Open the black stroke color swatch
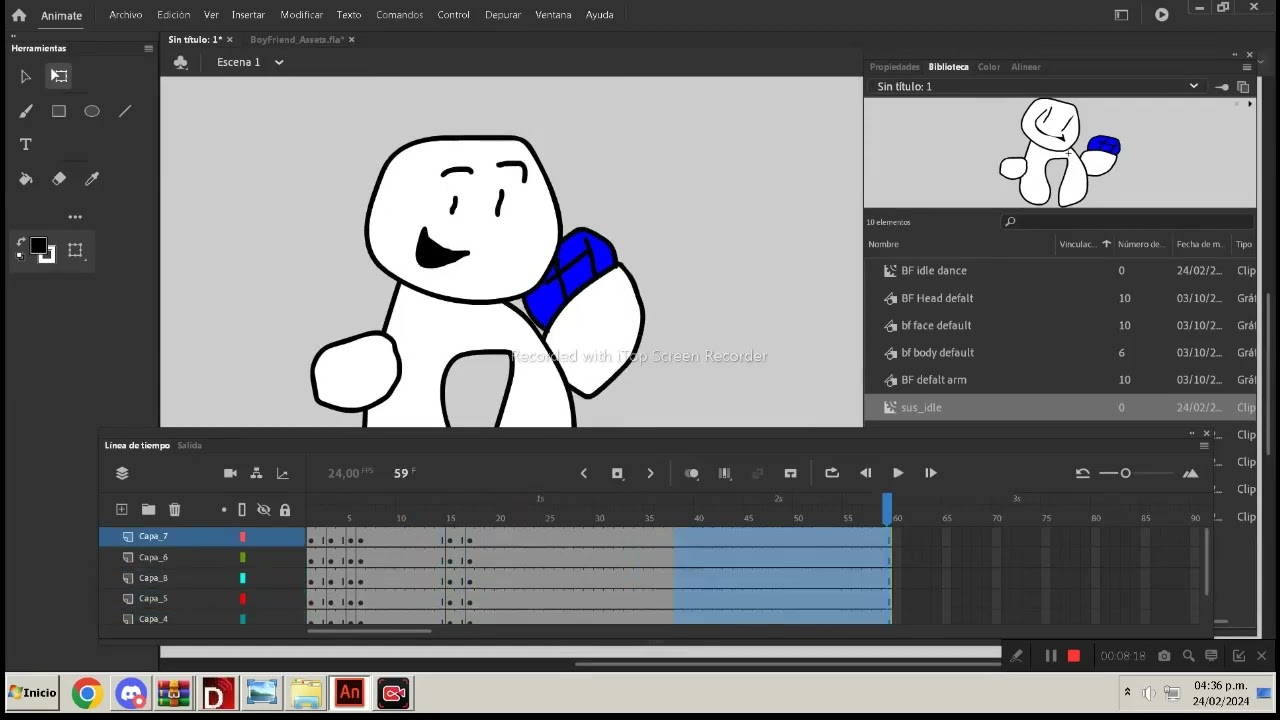This screenshot has width=1280, height=720. click(x=38, y=245)
